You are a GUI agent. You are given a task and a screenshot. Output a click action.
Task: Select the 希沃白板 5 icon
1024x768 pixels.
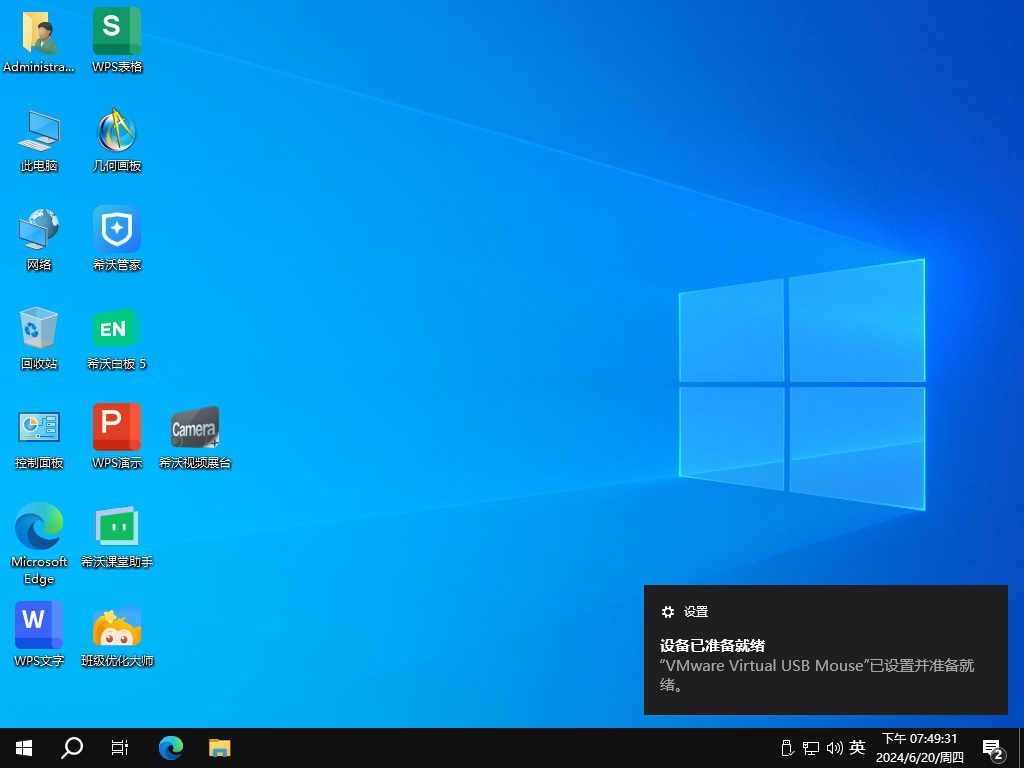click(x=117, y=338)
